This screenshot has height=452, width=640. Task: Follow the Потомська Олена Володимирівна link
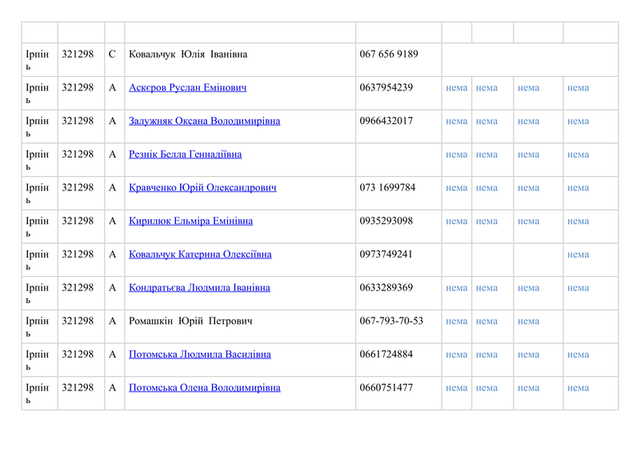[x=204, y=388]
